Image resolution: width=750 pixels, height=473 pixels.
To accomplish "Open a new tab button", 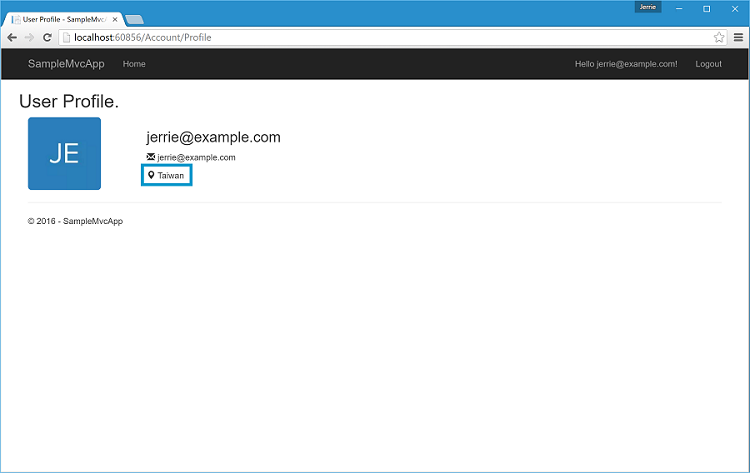I will [135, 20].
